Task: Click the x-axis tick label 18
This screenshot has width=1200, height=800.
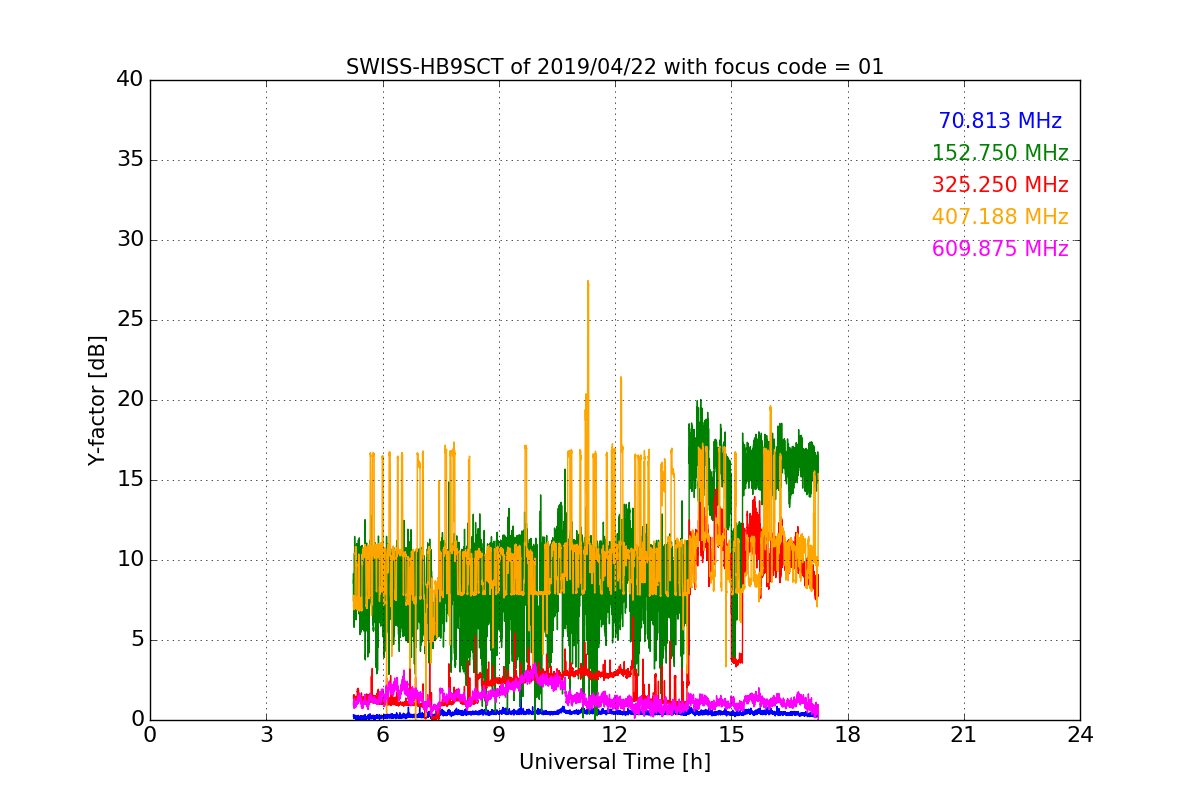Action: (848, 735)
